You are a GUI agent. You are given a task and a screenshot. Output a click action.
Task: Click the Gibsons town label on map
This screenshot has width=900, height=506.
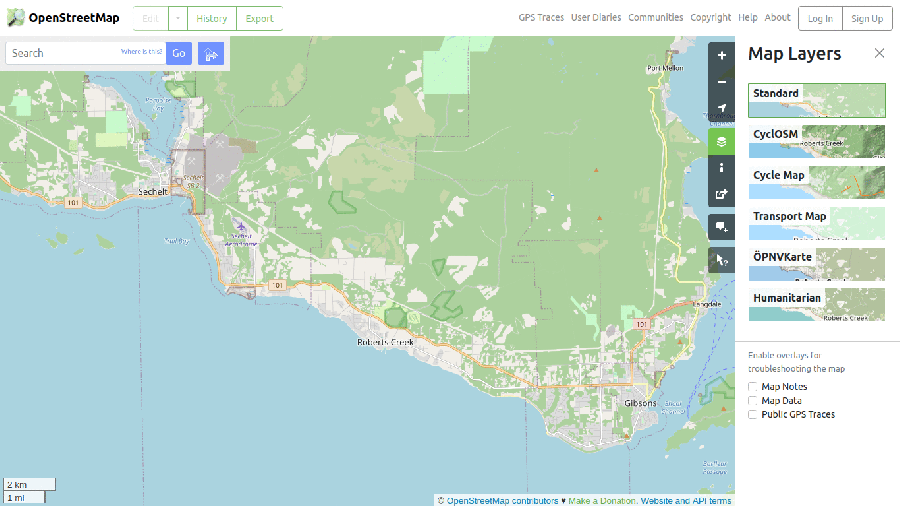tap(640, 403)
